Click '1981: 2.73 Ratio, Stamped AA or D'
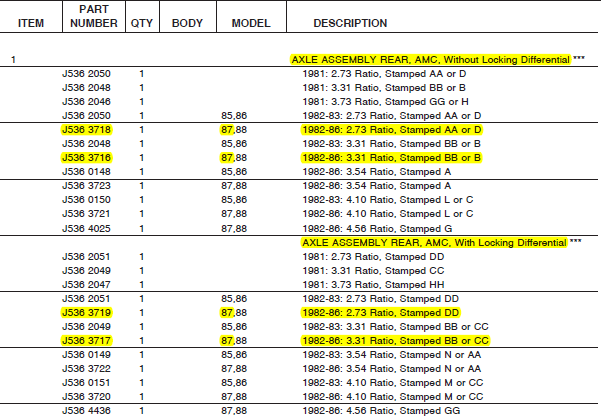 coord(384,74)
